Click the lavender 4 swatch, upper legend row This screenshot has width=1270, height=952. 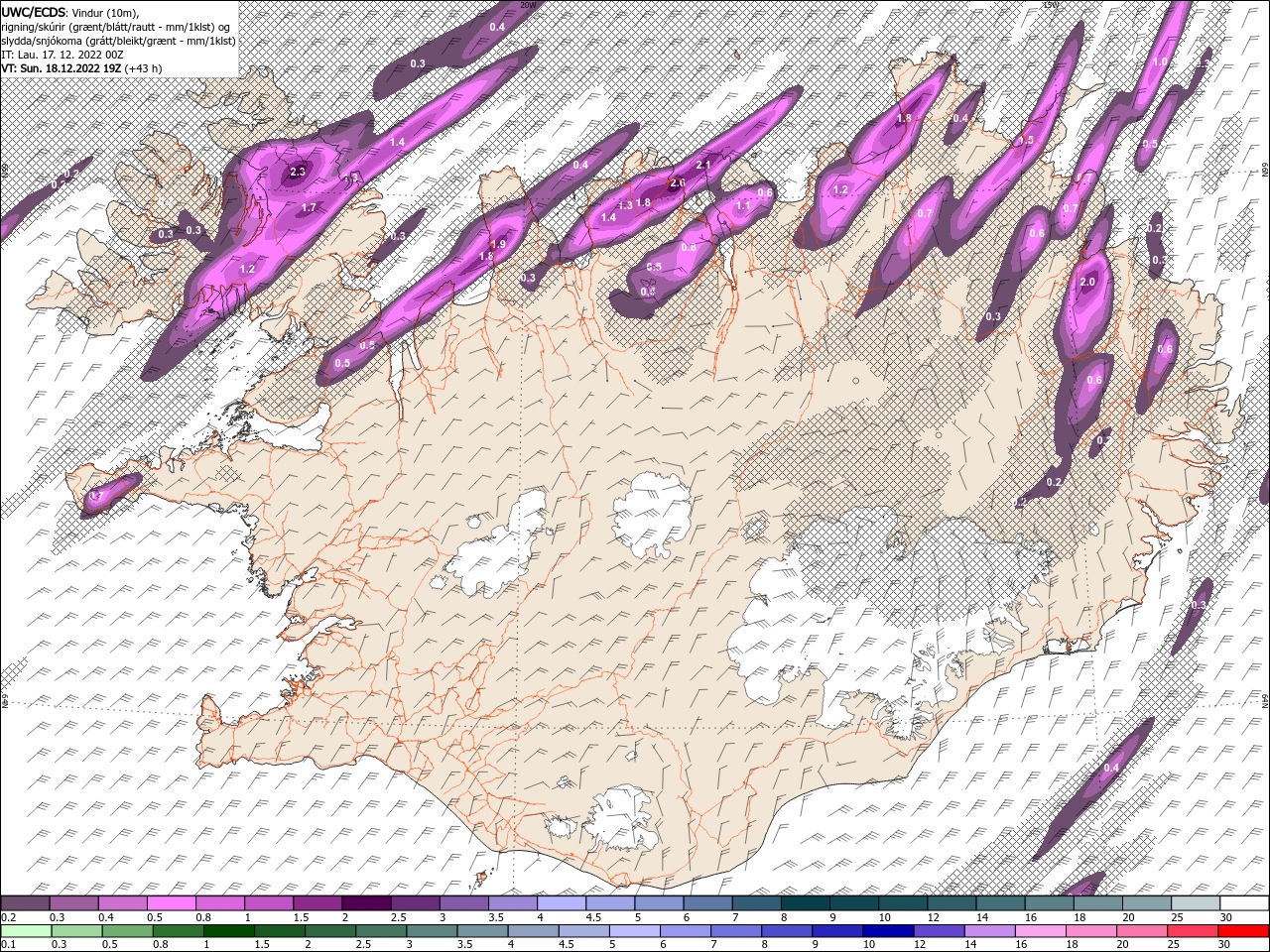coord(561,903)
